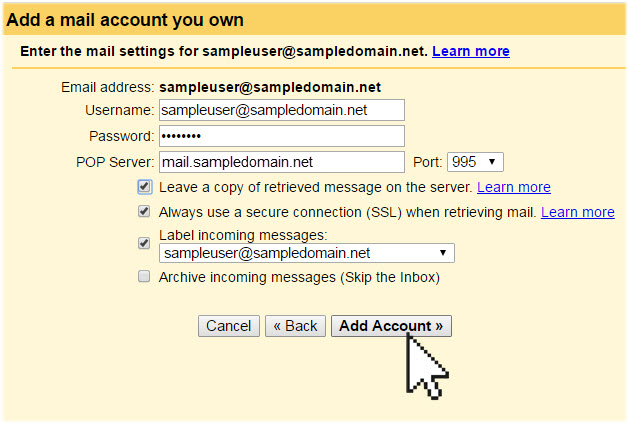
Task: Click the 'Add a mail account you own' title
Action: (125, 20)
